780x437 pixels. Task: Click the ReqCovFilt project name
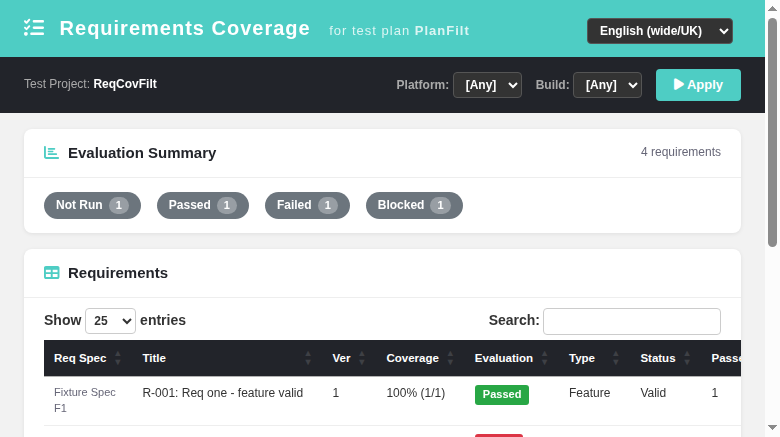125,84
